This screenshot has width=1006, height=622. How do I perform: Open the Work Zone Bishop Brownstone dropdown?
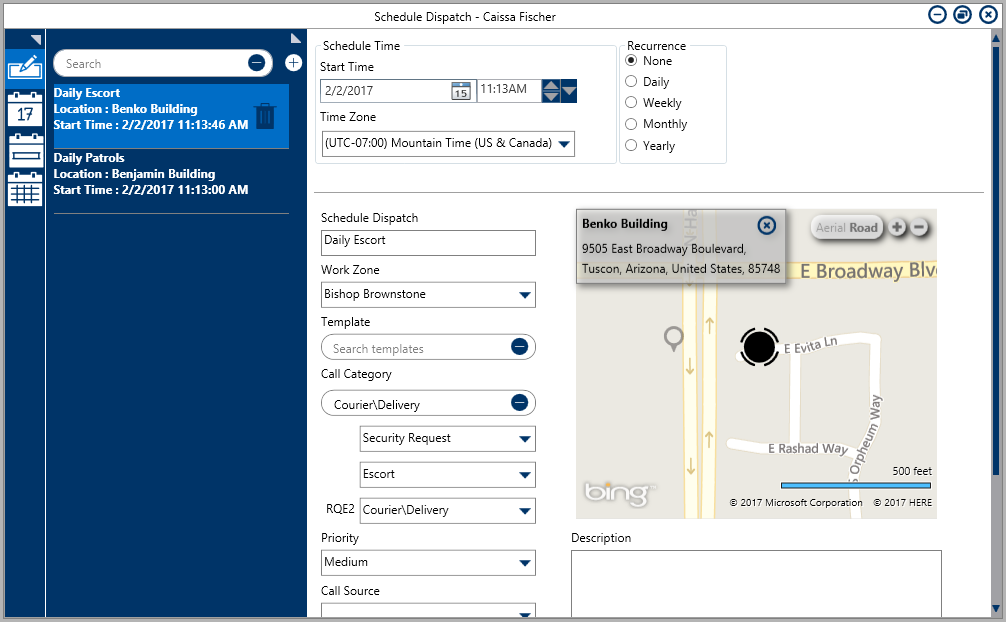pyautogui.click(x=524, y=295)
